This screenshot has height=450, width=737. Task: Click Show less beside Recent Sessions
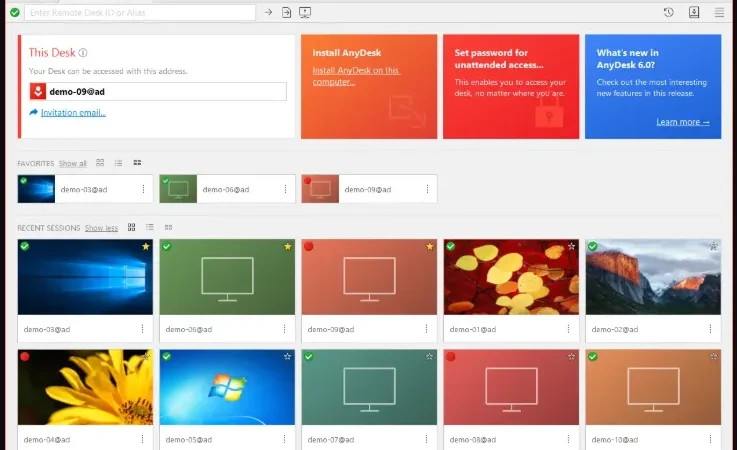click(x=101, y=228)
